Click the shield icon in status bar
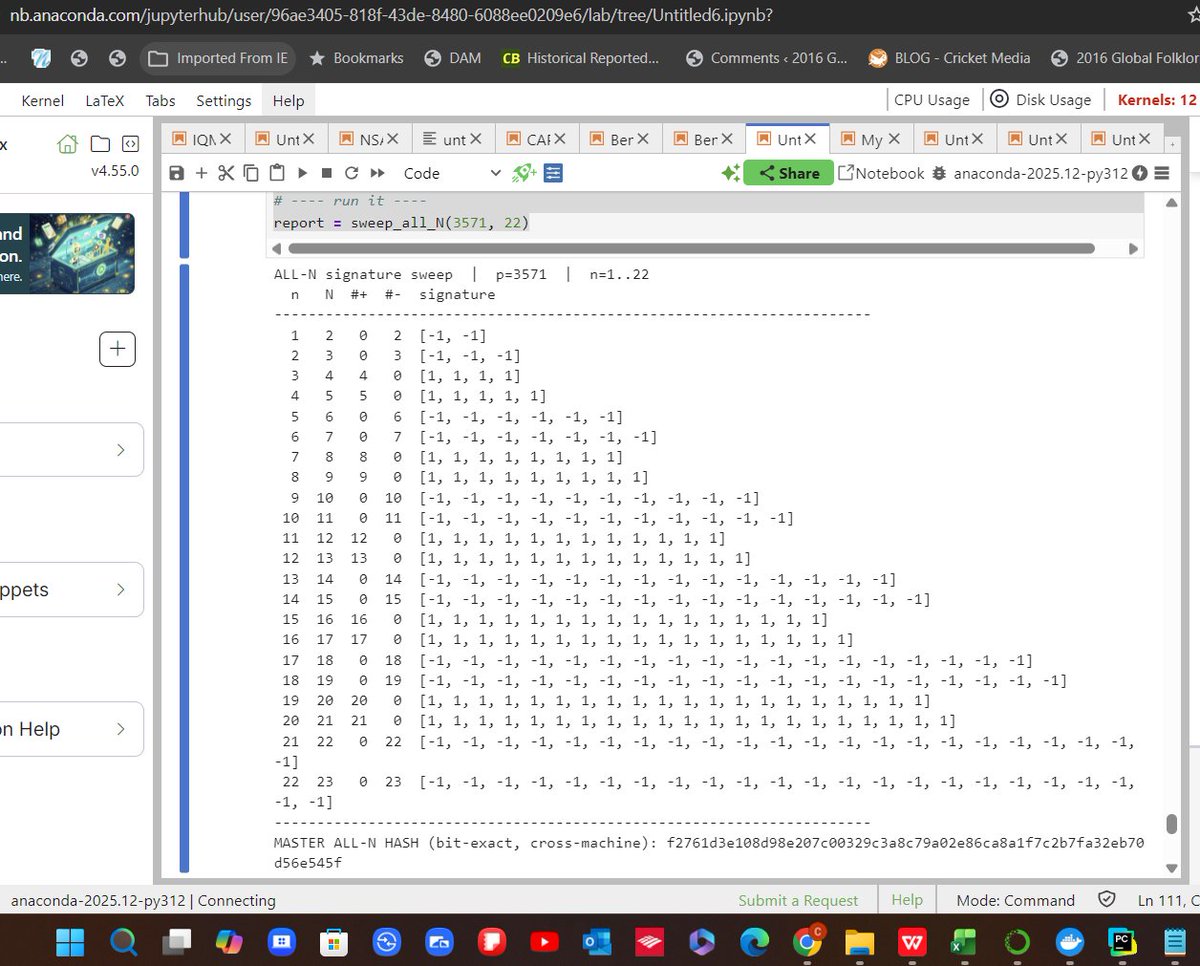 coord(1107,900)
